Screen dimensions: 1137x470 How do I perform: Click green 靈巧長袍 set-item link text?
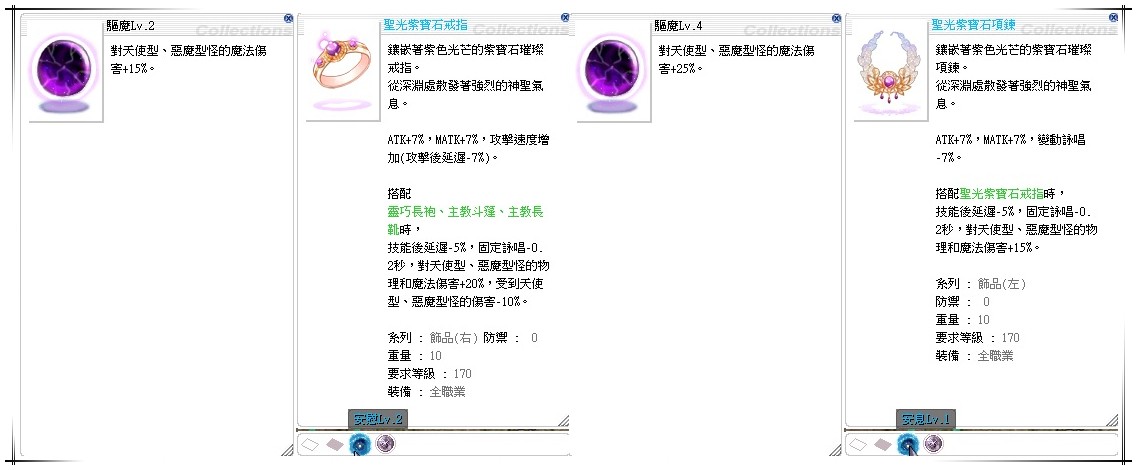pos(413,212)
